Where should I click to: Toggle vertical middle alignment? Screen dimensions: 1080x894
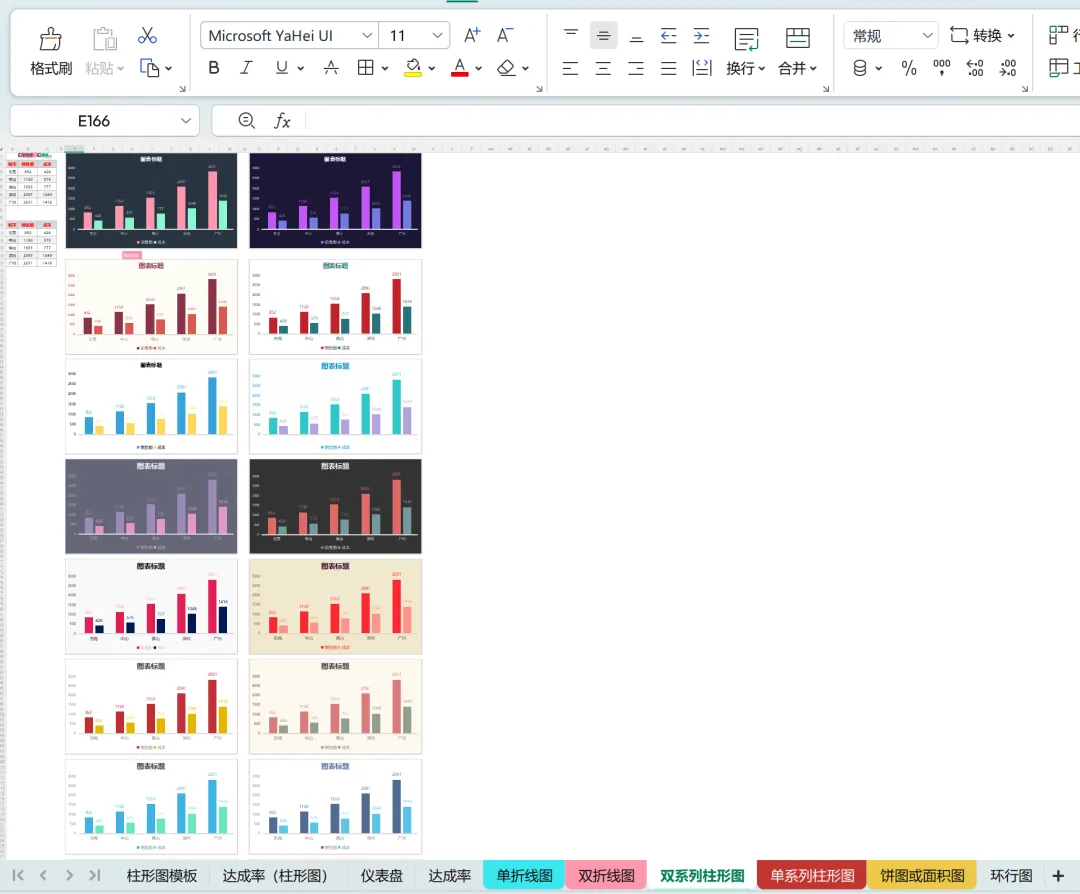tap(603, 35)
